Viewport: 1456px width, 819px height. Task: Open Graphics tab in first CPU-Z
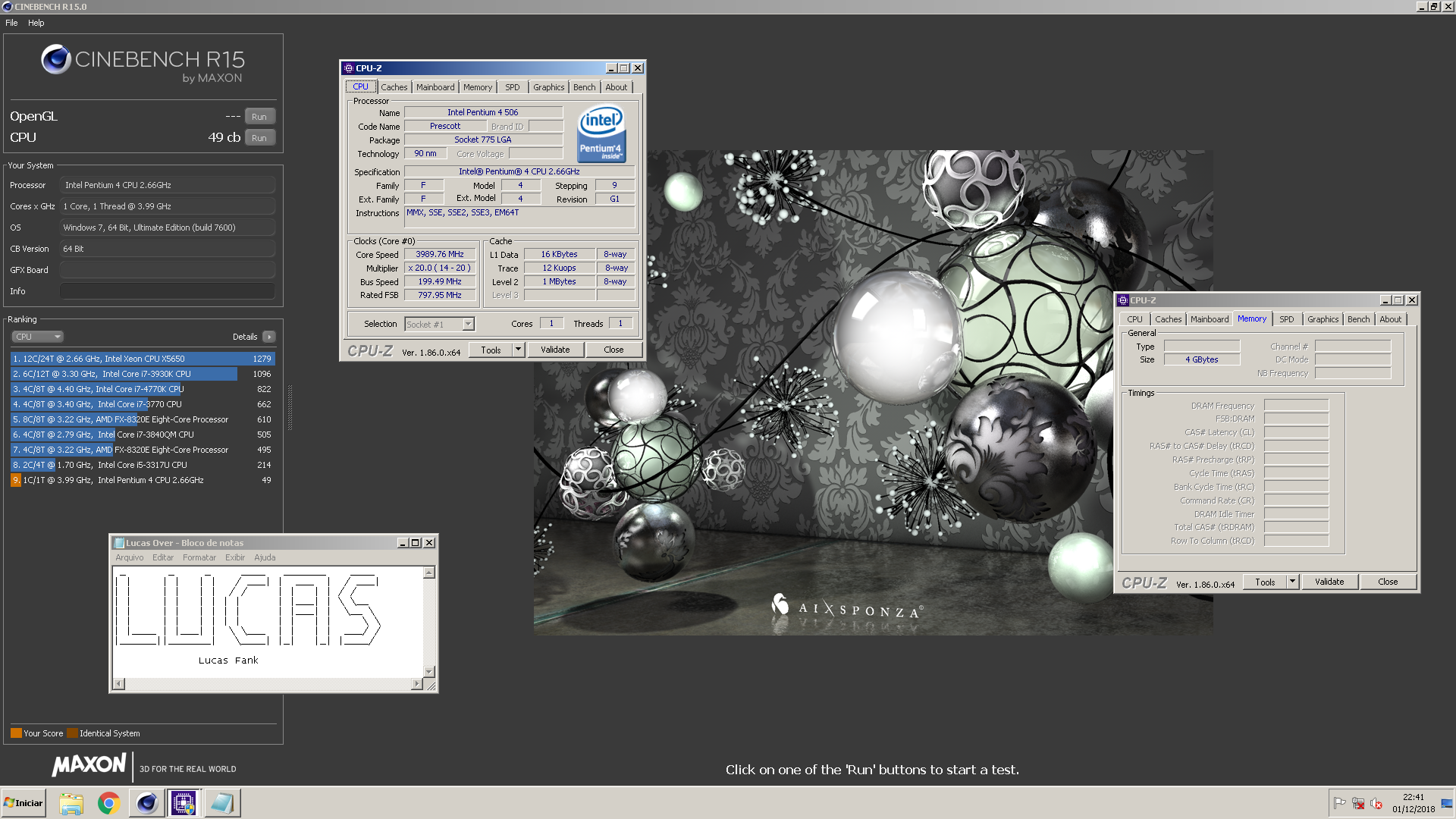pyautogui.click(x=548, y=87)
